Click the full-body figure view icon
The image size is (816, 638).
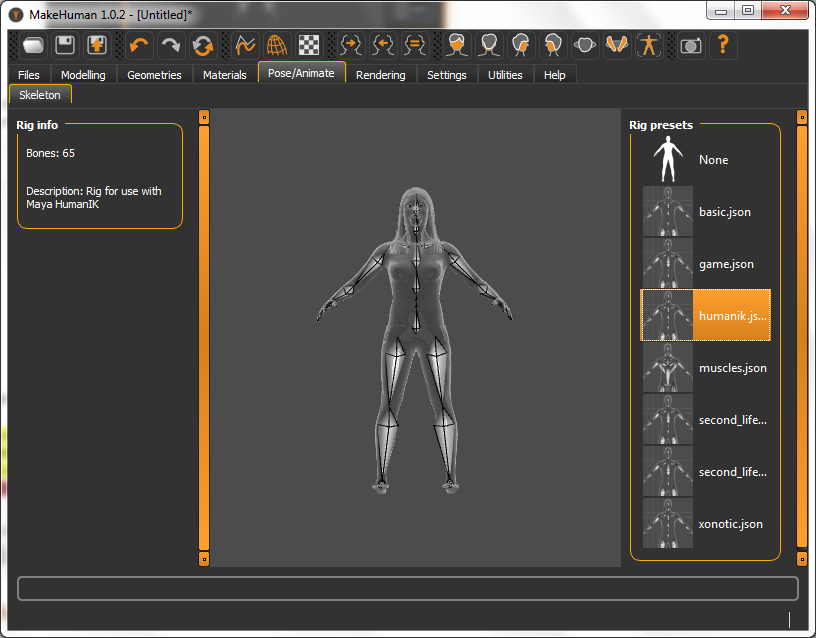click(x=649, y=45)
